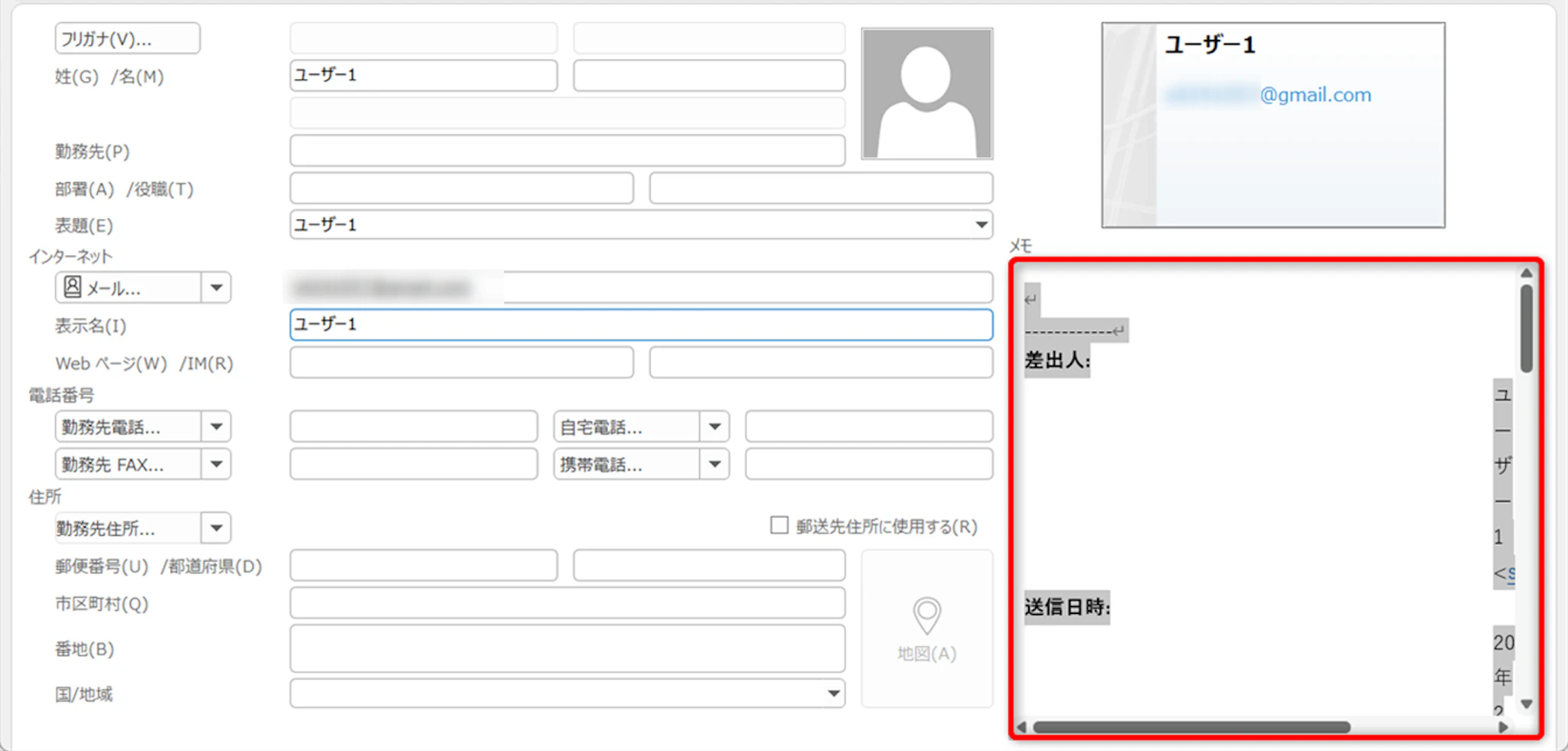Expand the 勤務先 FAX dropdown arrow

tap(217, 464)
